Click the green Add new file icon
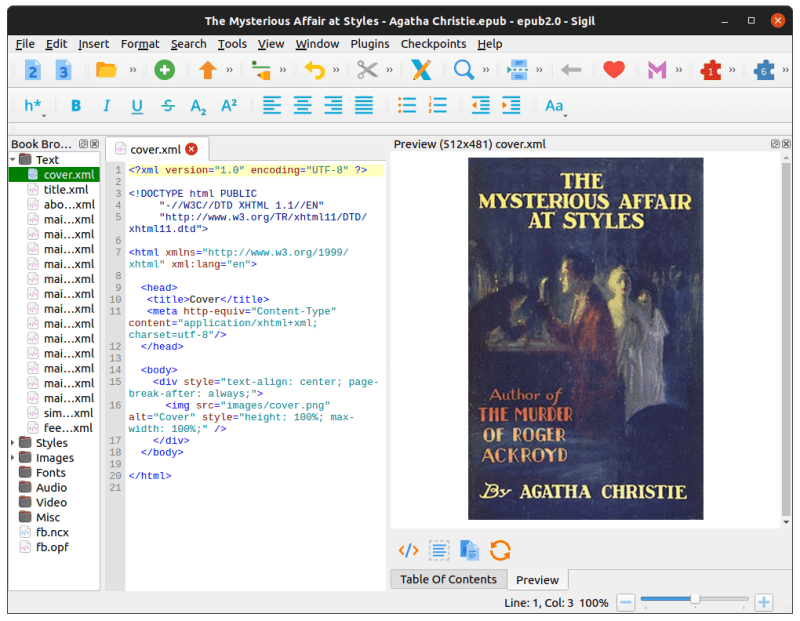800x621 pixels. click(x=164, y=70)
